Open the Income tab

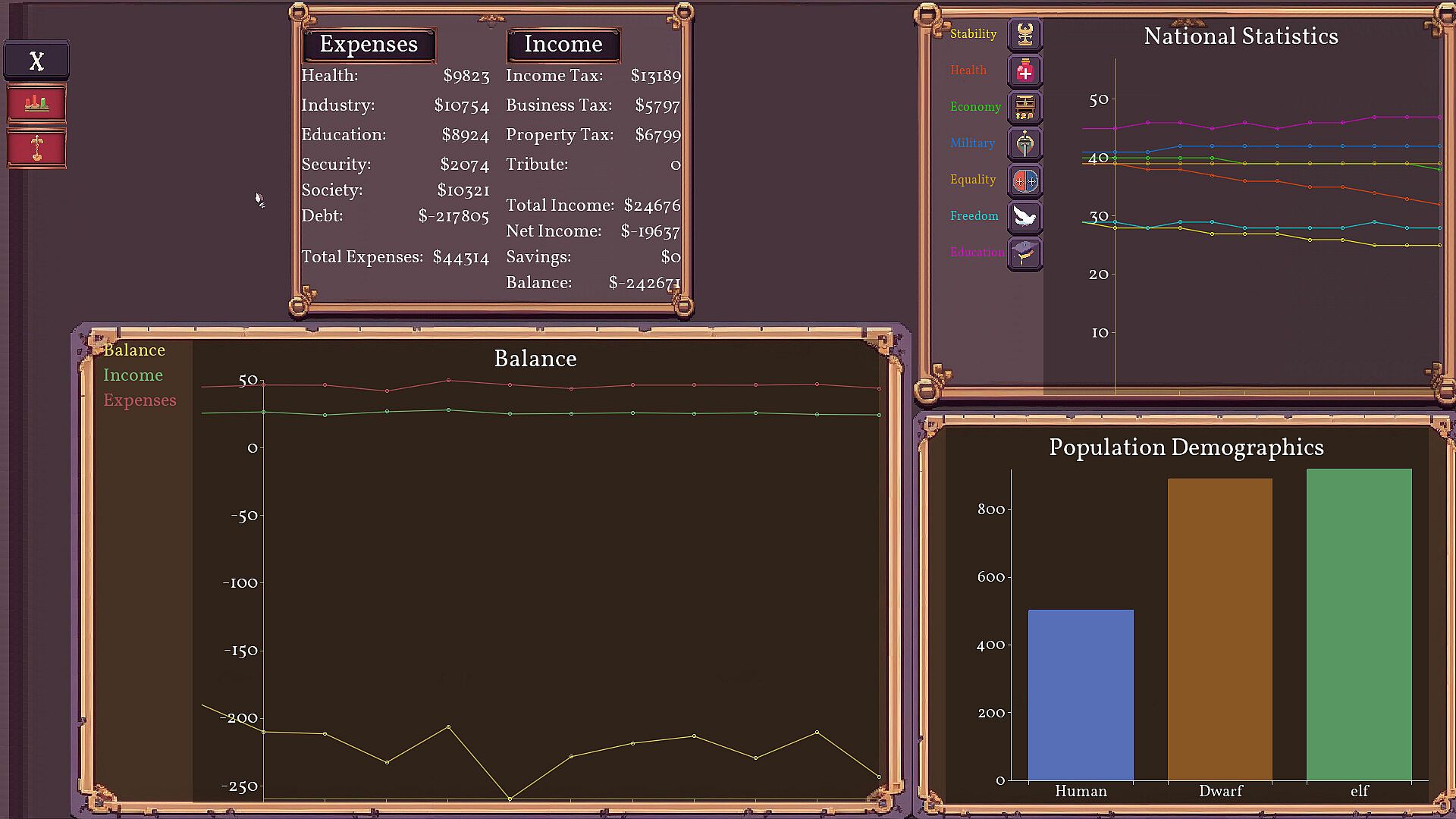coord(563,45)
